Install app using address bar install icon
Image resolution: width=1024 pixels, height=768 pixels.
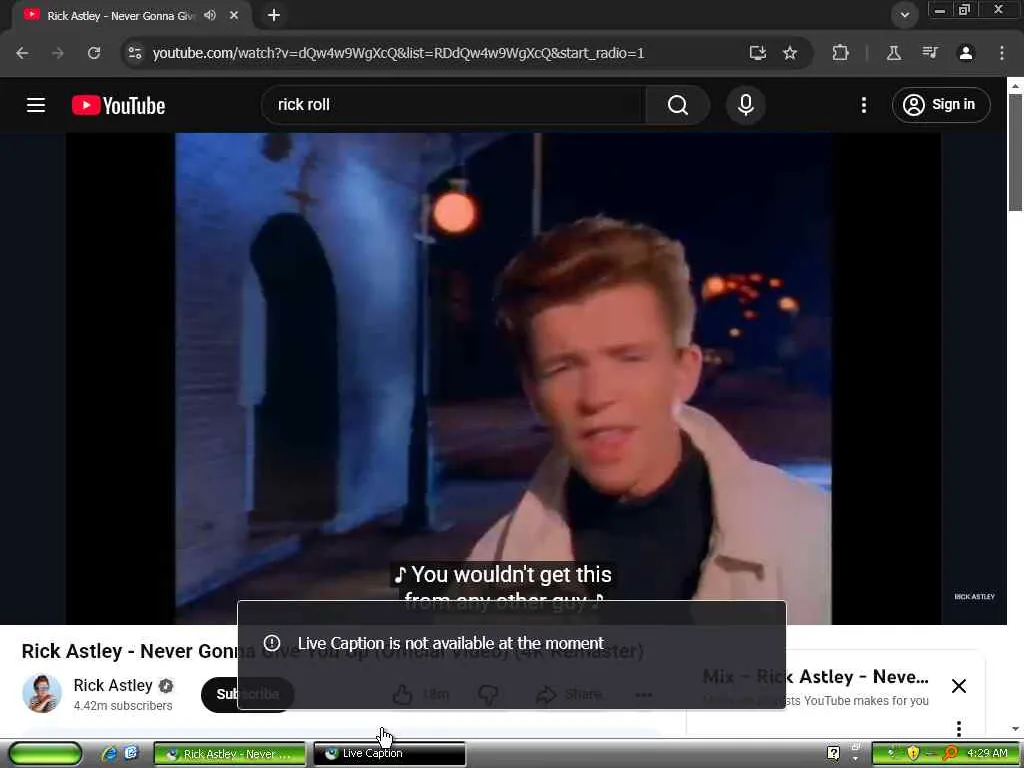tap(758, 53)
